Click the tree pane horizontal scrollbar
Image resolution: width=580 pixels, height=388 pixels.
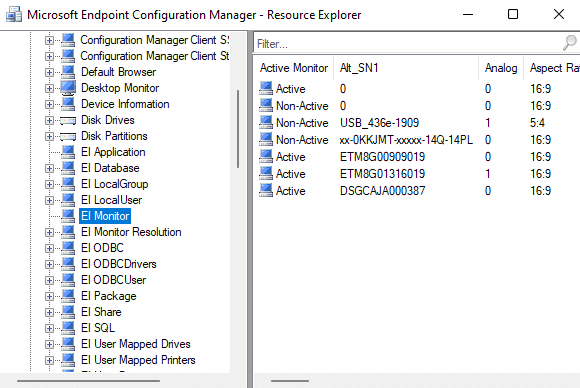click(x=88, y=381)
